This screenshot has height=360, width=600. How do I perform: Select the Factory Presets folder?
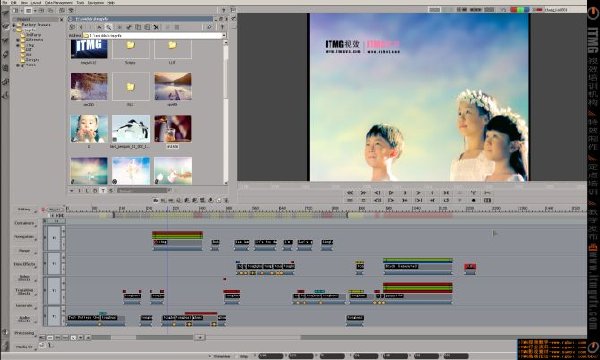point(34,25)
